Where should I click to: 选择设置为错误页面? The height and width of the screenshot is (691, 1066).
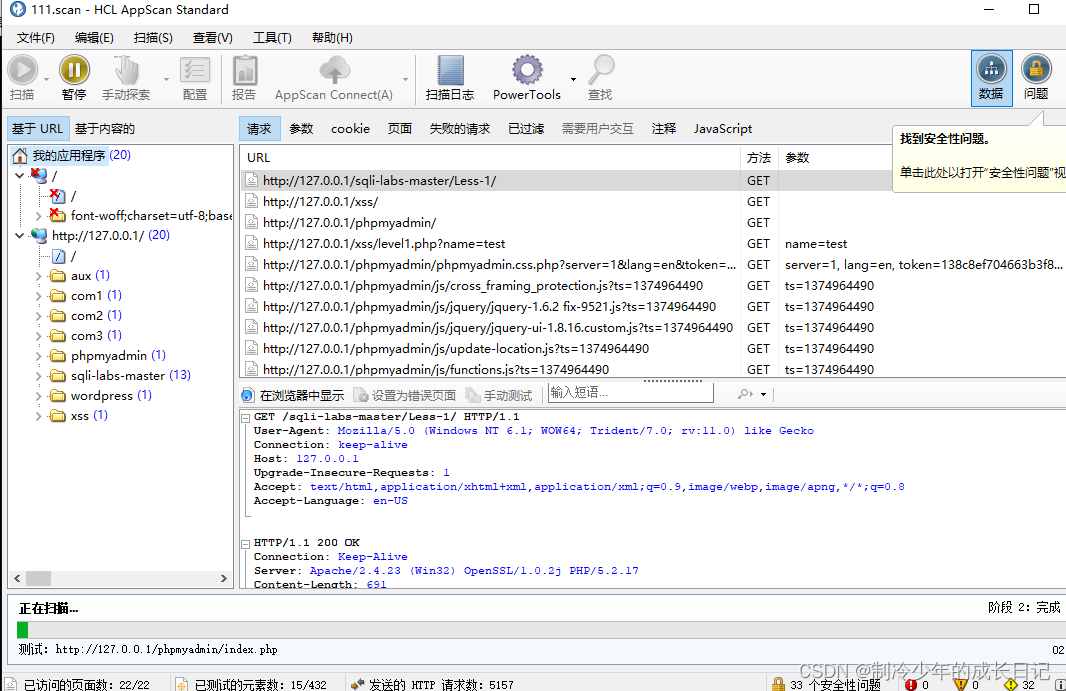[x=404, y=394]
